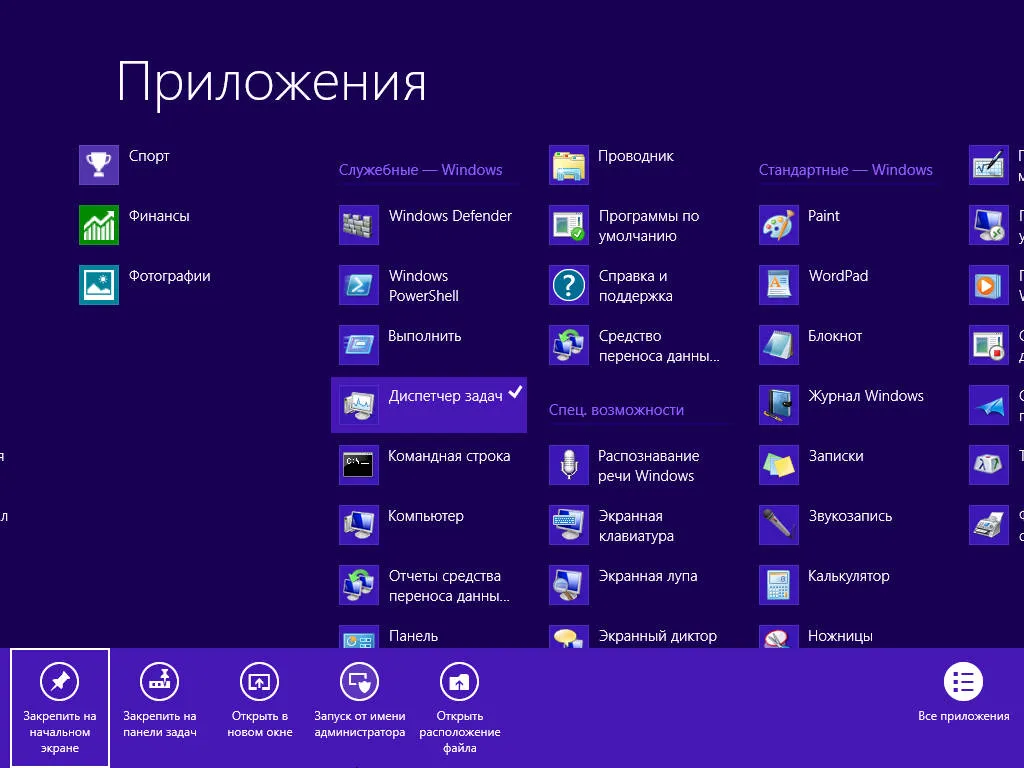Click the Windows Defender label
Screen dimensions: 1024x768
click(450, 216)
